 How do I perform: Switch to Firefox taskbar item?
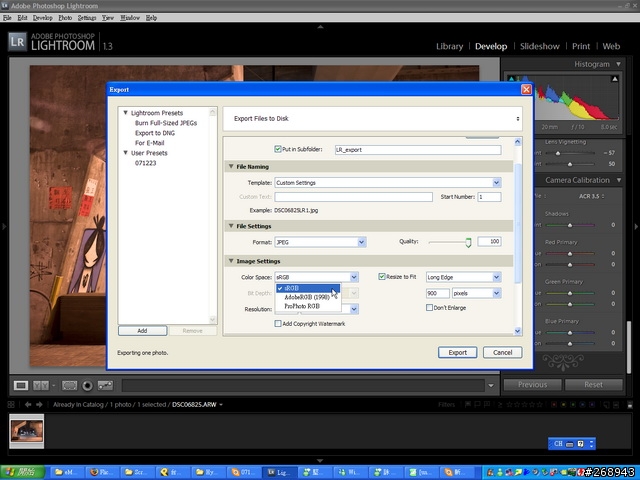point(102,472)
